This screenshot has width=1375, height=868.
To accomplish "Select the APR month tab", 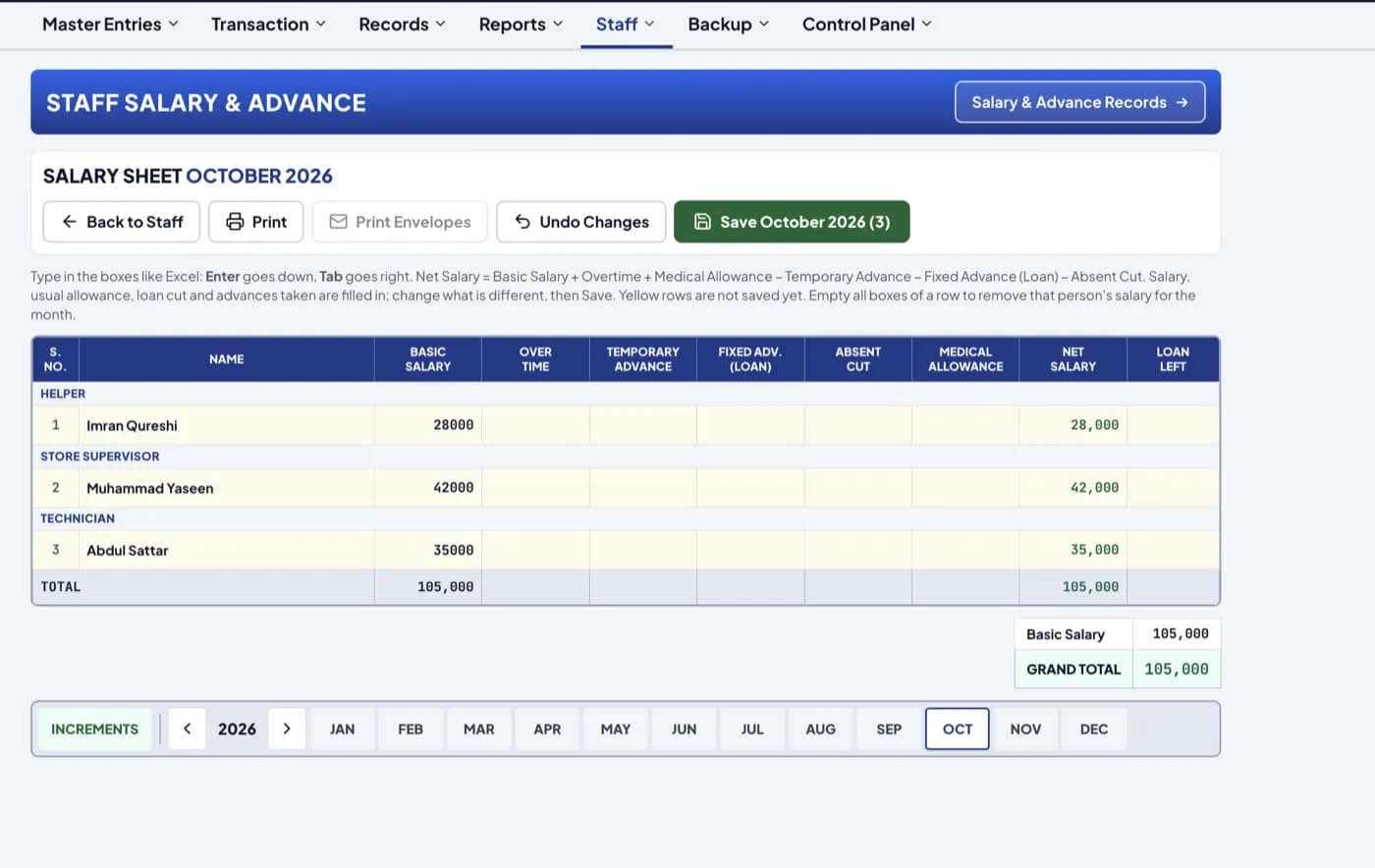I will [x=547, y=729].
